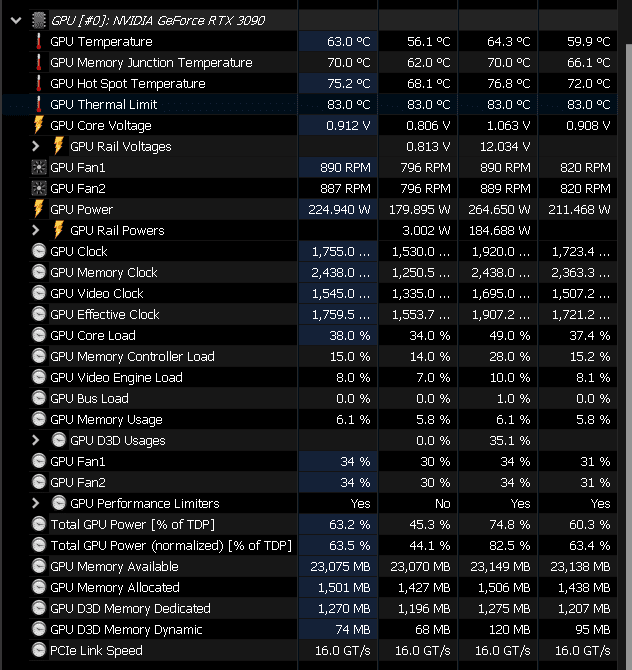Click the thermometer icon for GPU Temperature

(39, 41)
